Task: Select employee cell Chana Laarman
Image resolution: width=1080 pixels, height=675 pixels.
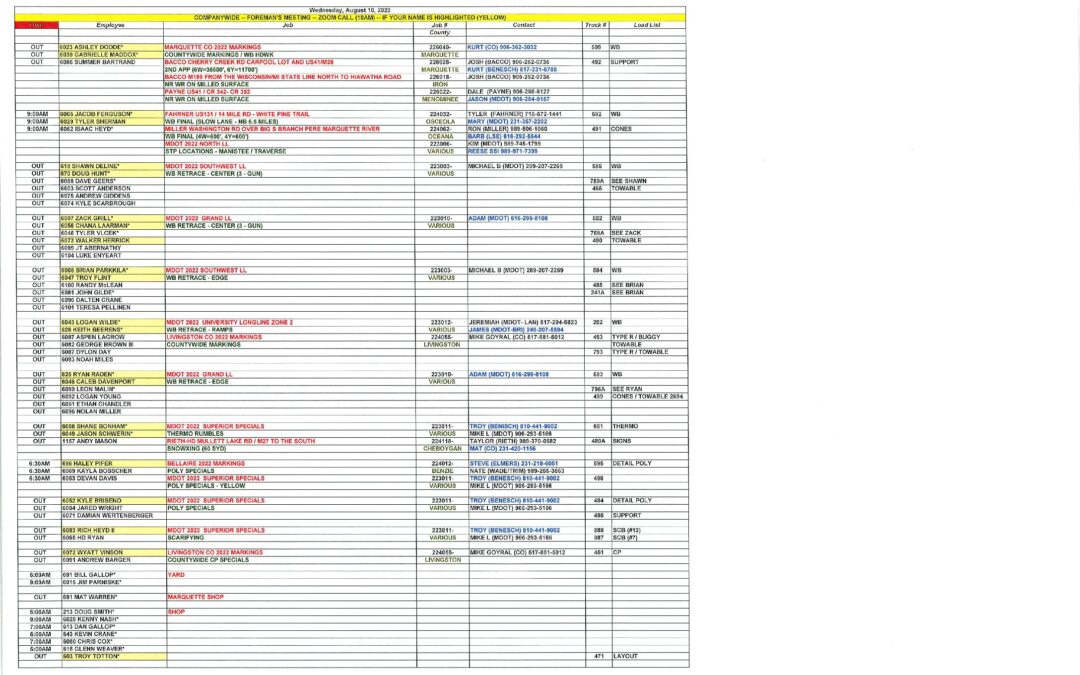Action: point(112,226)
